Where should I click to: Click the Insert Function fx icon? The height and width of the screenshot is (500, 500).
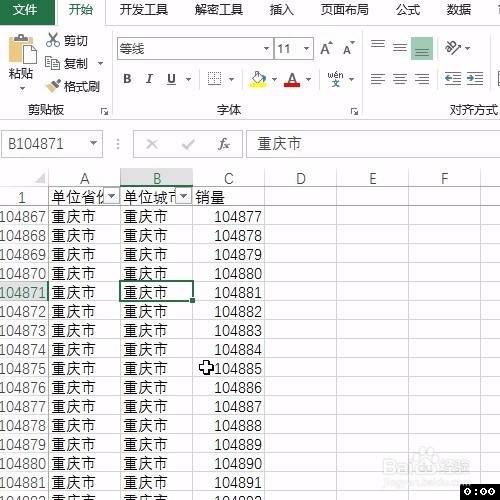224,144
